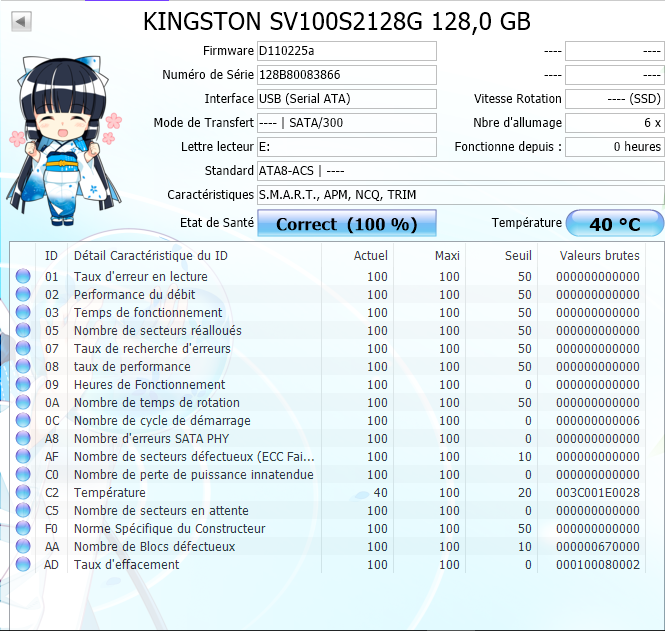
Task: Click status orb for Nombre de Blocs défectueux
Action: click(23, 546)
